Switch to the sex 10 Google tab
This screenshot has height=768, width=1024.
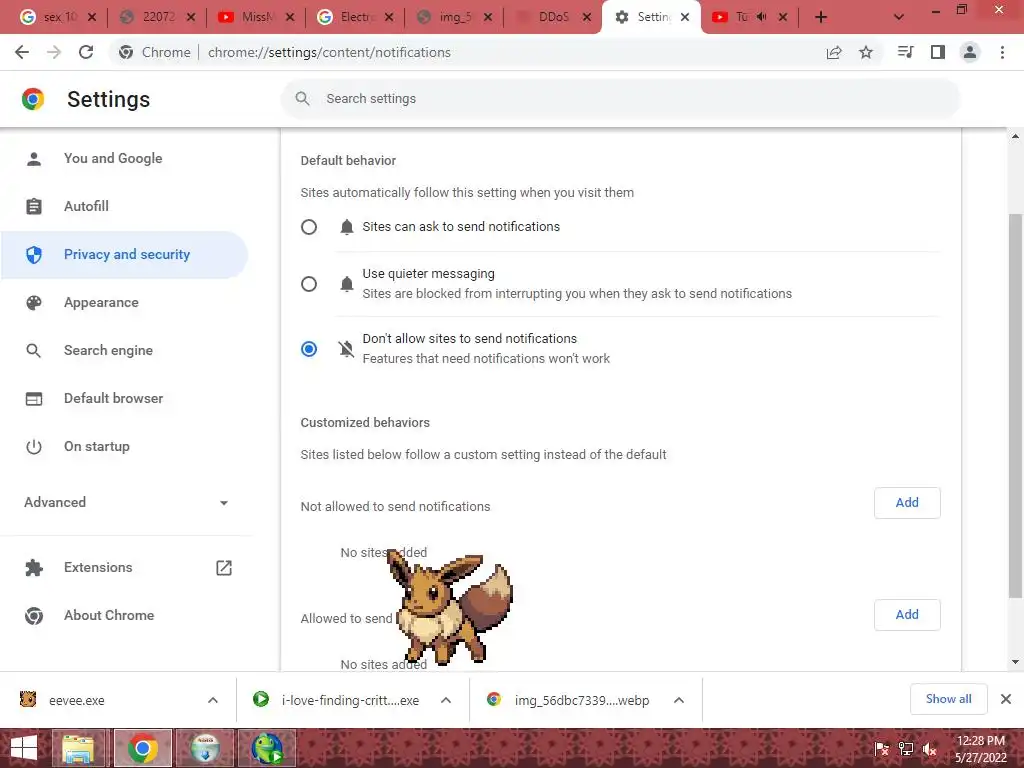[56, 17]
